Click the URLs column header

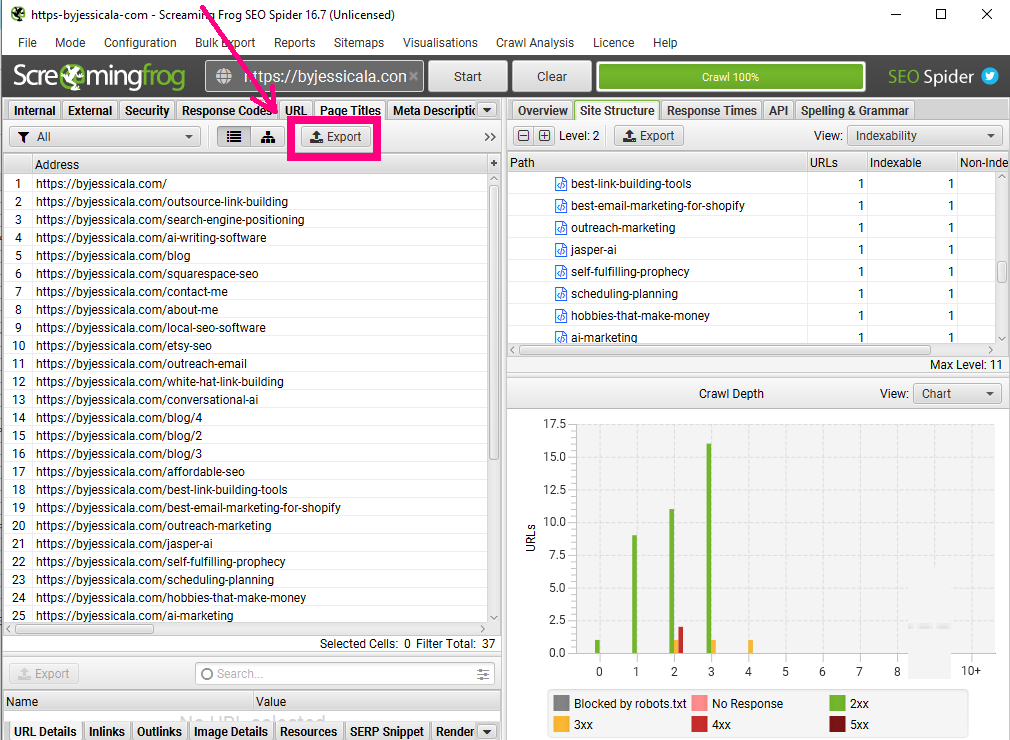(836, 163)
